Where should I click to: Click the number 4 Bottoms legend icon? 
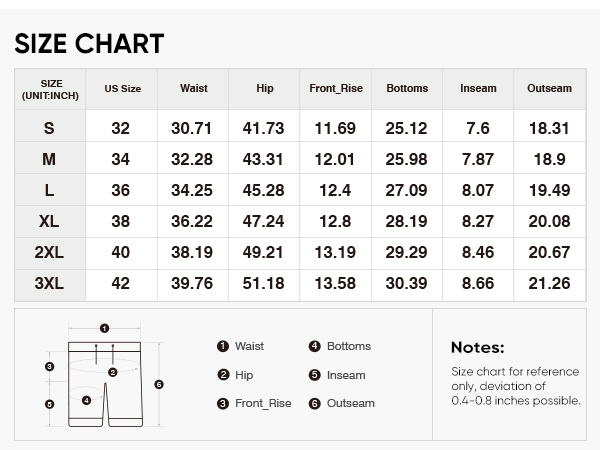(x=315, y=346)
